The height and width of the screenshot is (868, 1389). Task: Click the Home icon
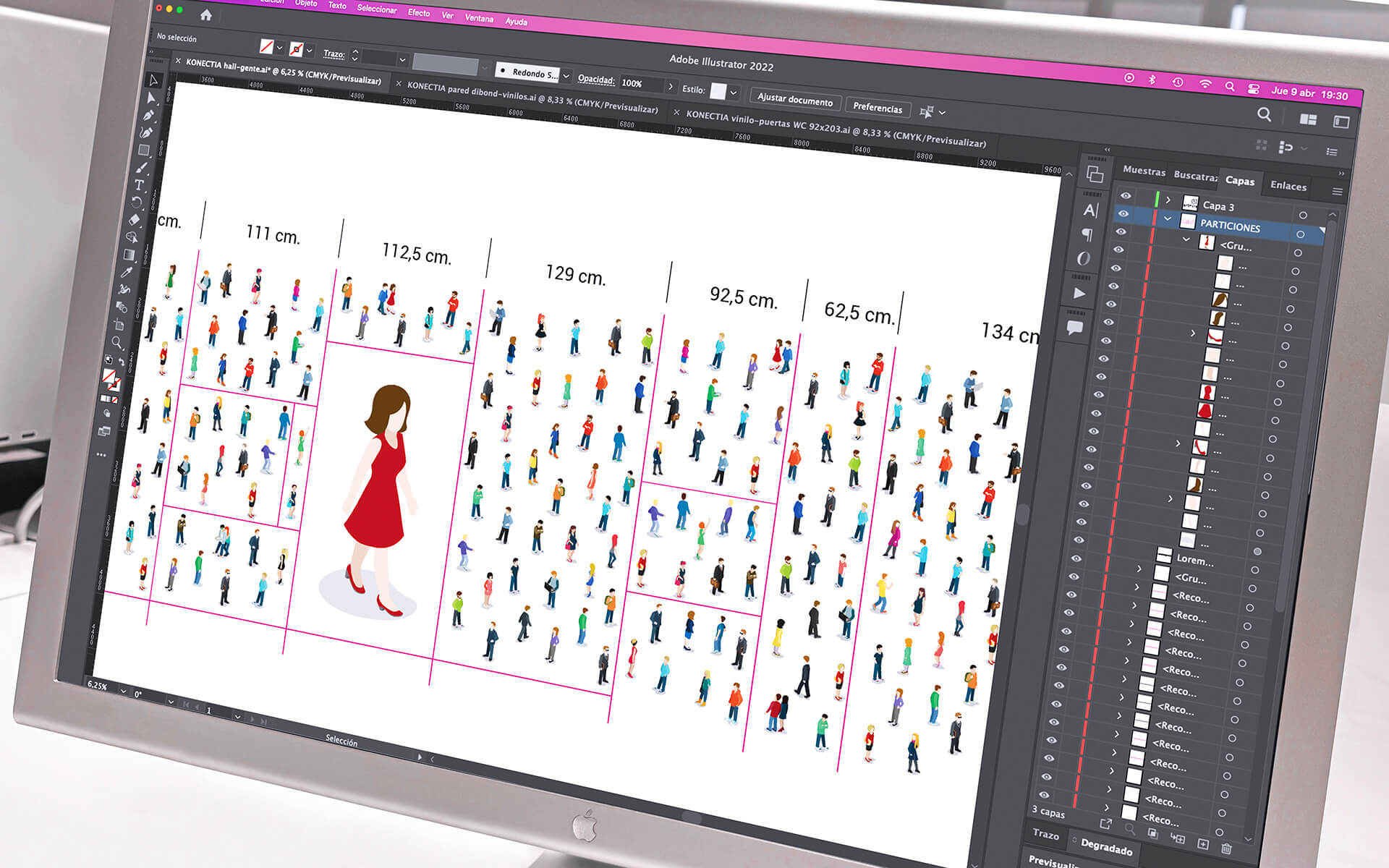[x=206, y=14]
